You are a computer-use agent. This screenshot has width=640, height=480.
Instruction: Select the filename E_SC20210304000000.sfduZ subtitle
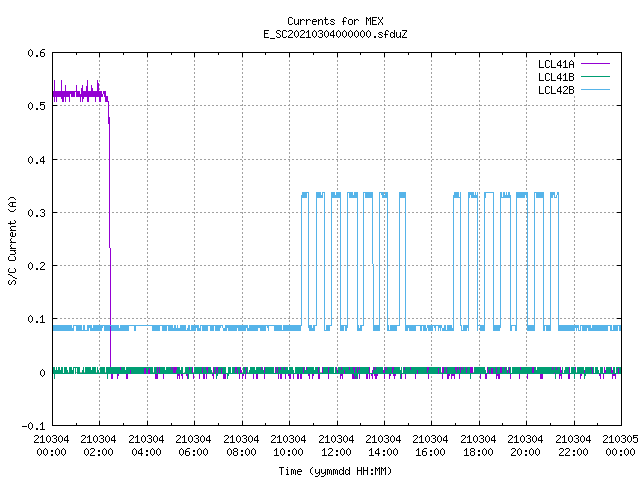pos(335,34)
